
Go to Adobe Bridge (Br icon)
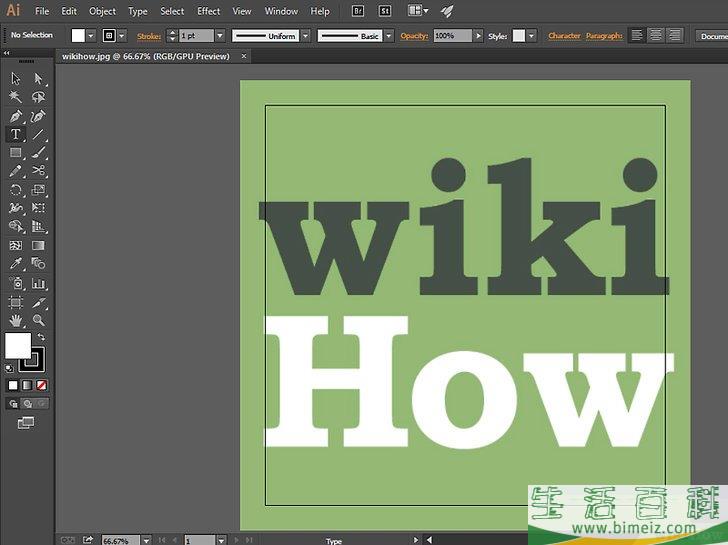tap(358, 11)
